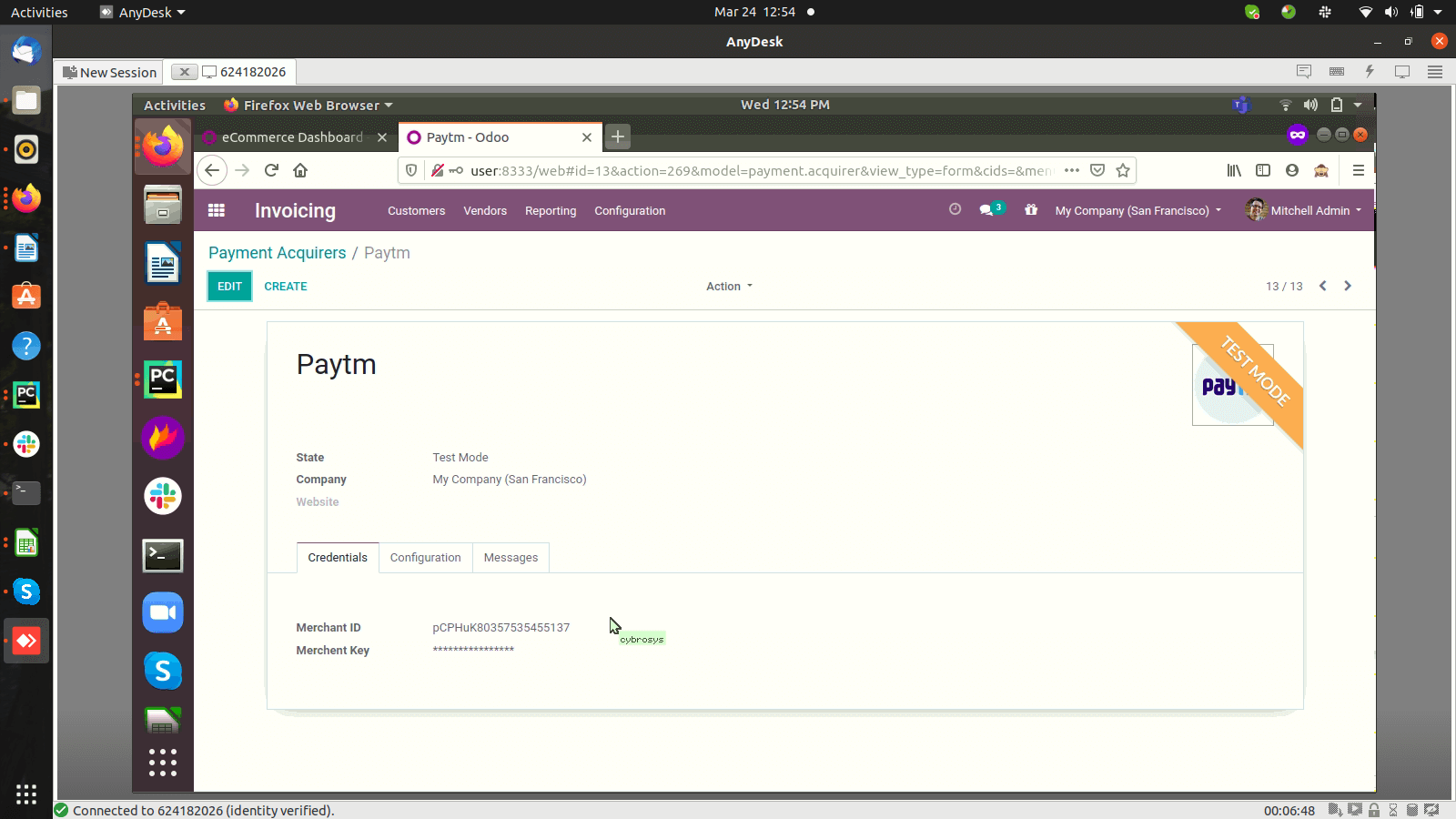Save page to Pocket icon
The width and height of the screenshot is (1456, 819).
[x=1097, y=170]
